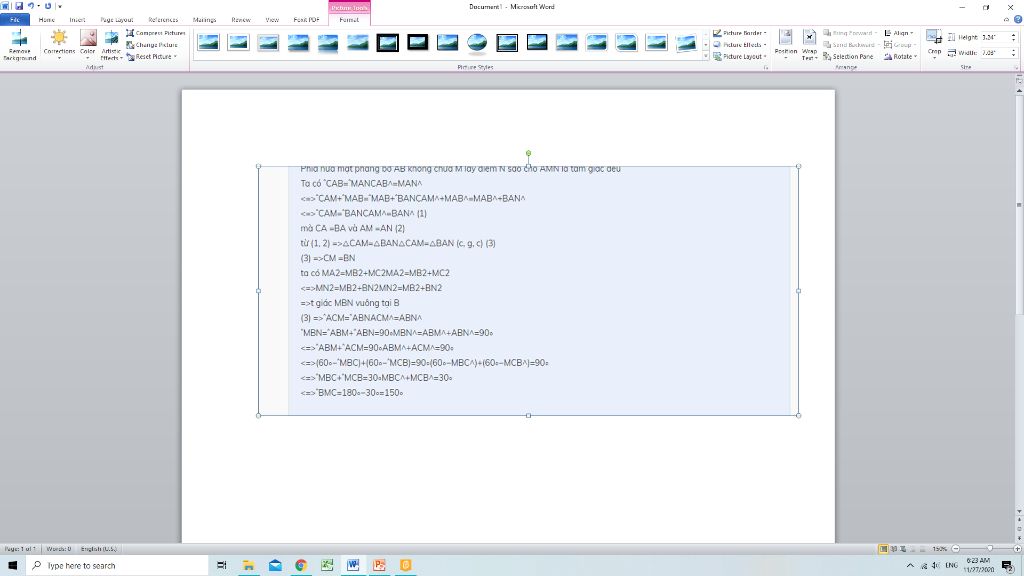Viewport: 1024px width, 576px height.
Task: Open Artistic Effects options
Action: (111, 46)
